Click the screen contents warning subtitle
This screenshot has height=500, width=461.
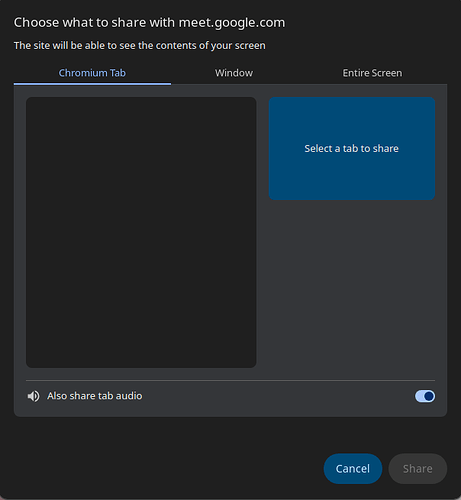coord(140,45)
